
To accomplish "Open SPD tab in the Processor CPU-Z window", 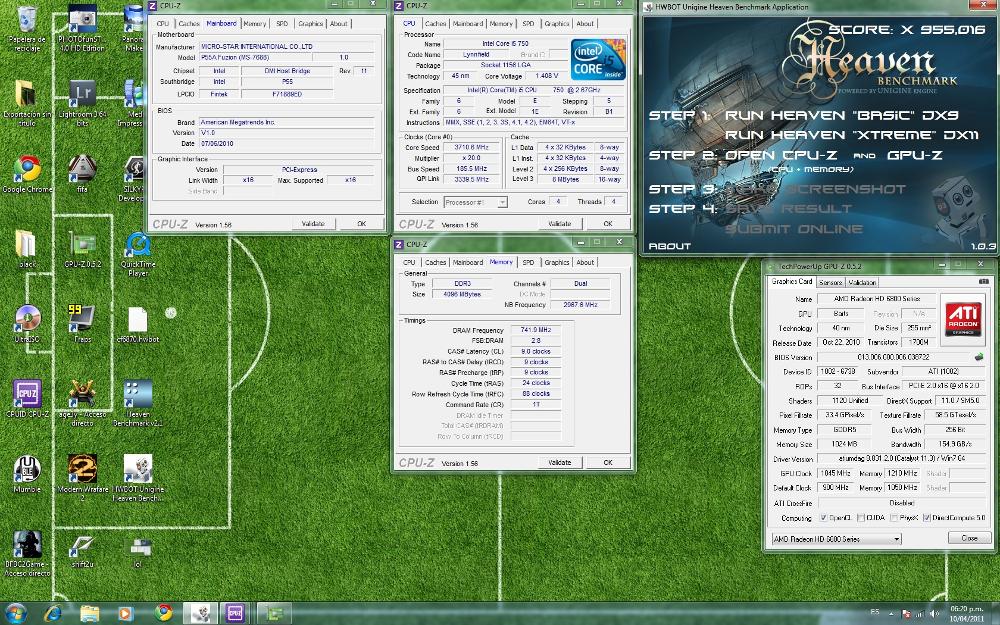I will click(528, 24).
